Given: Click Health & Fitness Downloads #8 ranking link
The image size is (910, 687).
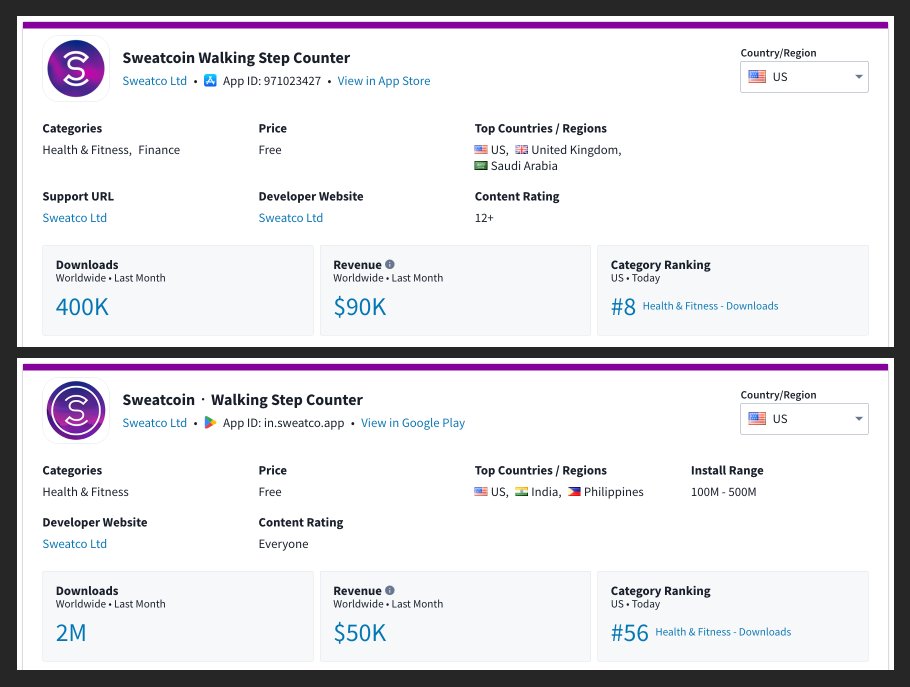Looking at the screenshot, I should tap(710, 306).
